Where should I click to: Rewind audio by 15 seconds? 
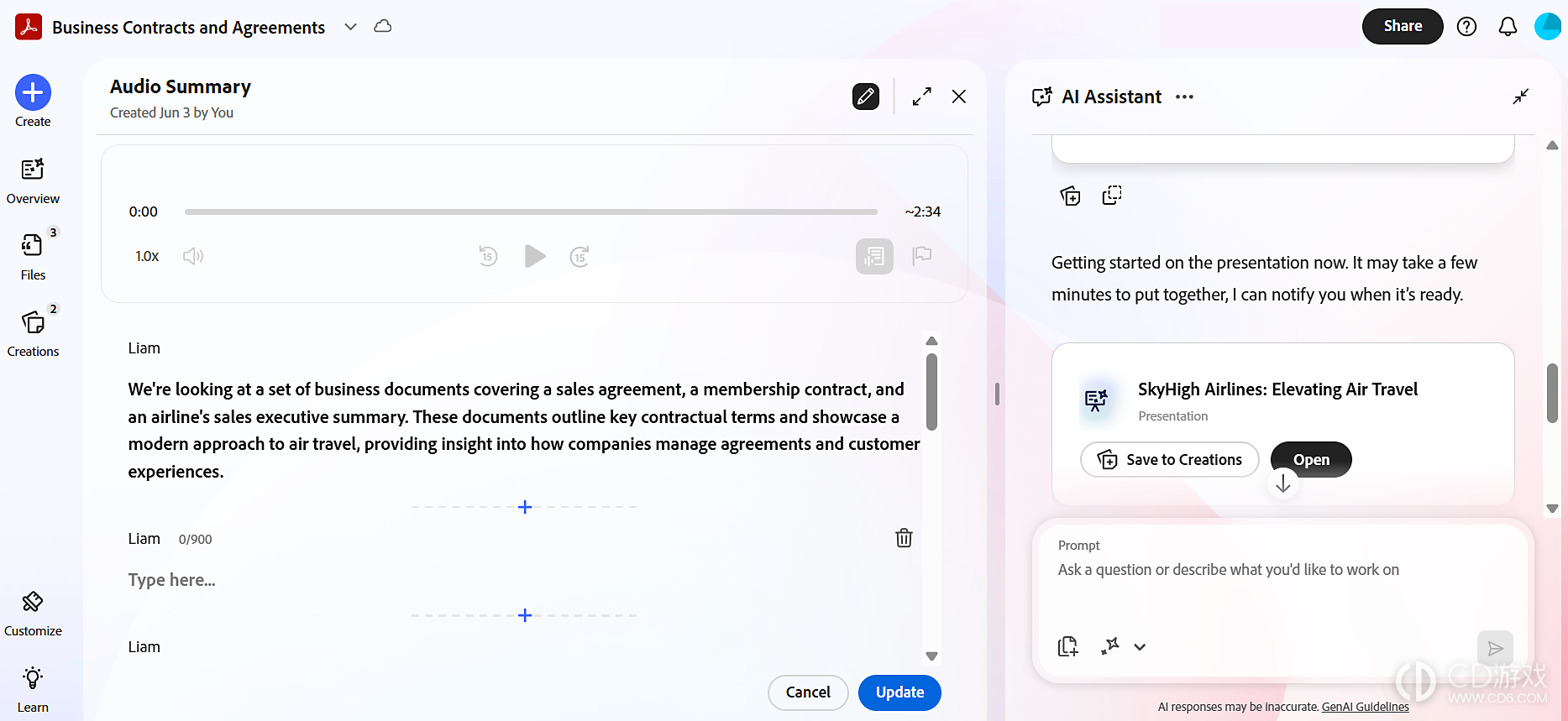point(488,256)
